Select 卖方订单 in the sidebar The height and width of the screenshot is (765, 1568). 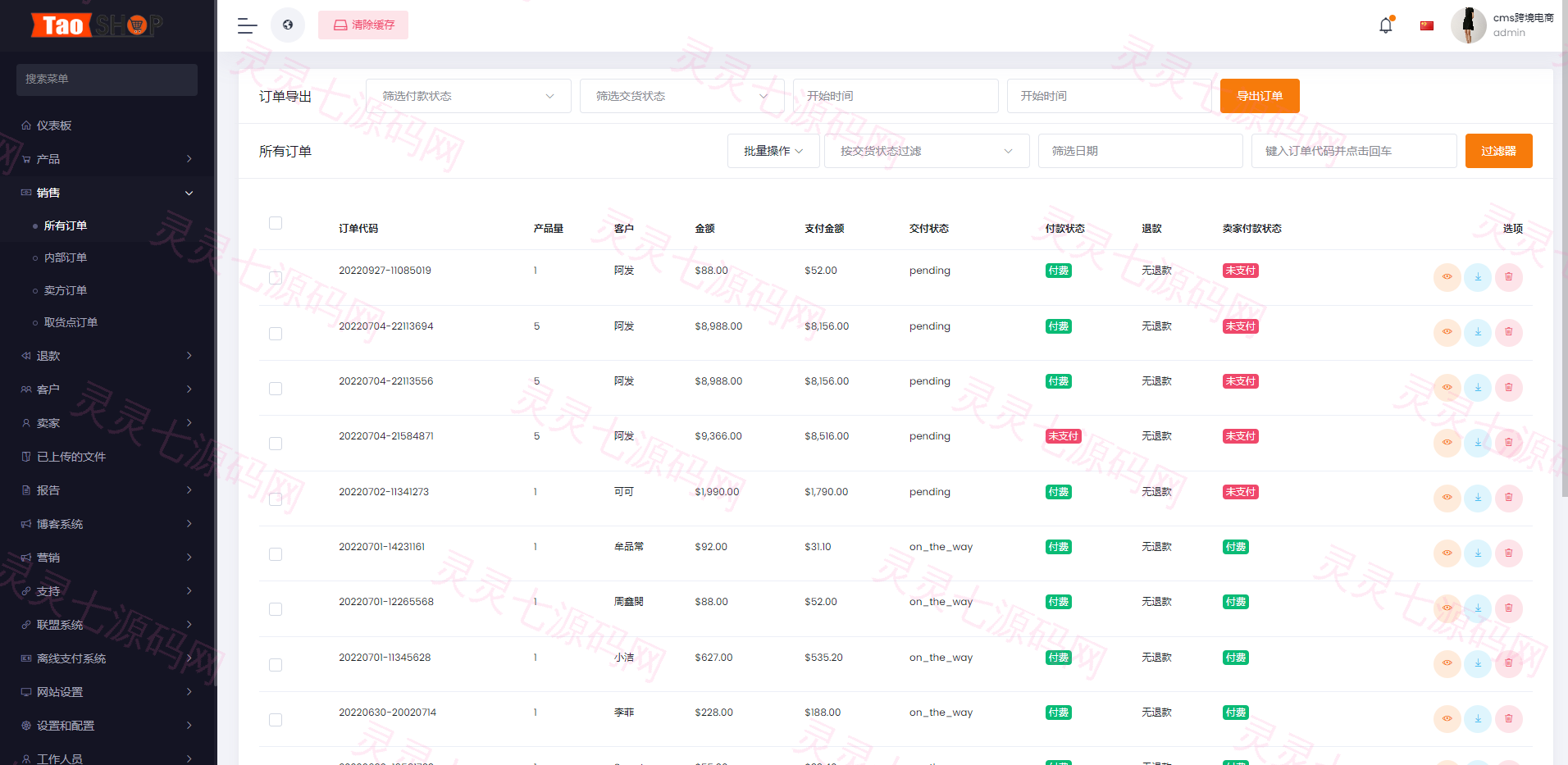pyautogui.click(x=66, y=290)
